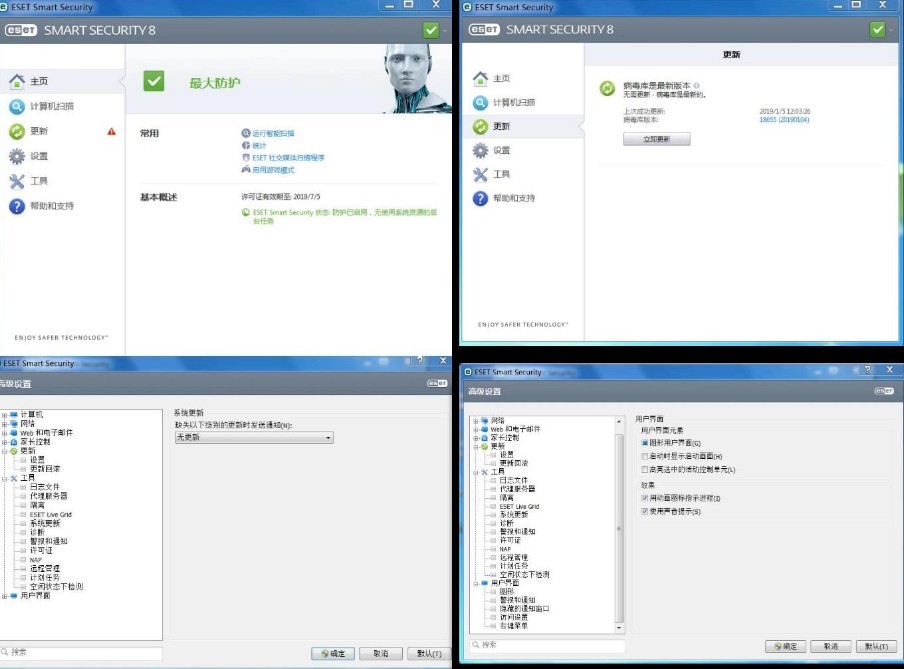Uncheck 用动画图标指示进程(I) checkbox
Viewport: 904px width, 669px height.
(645, 498)
